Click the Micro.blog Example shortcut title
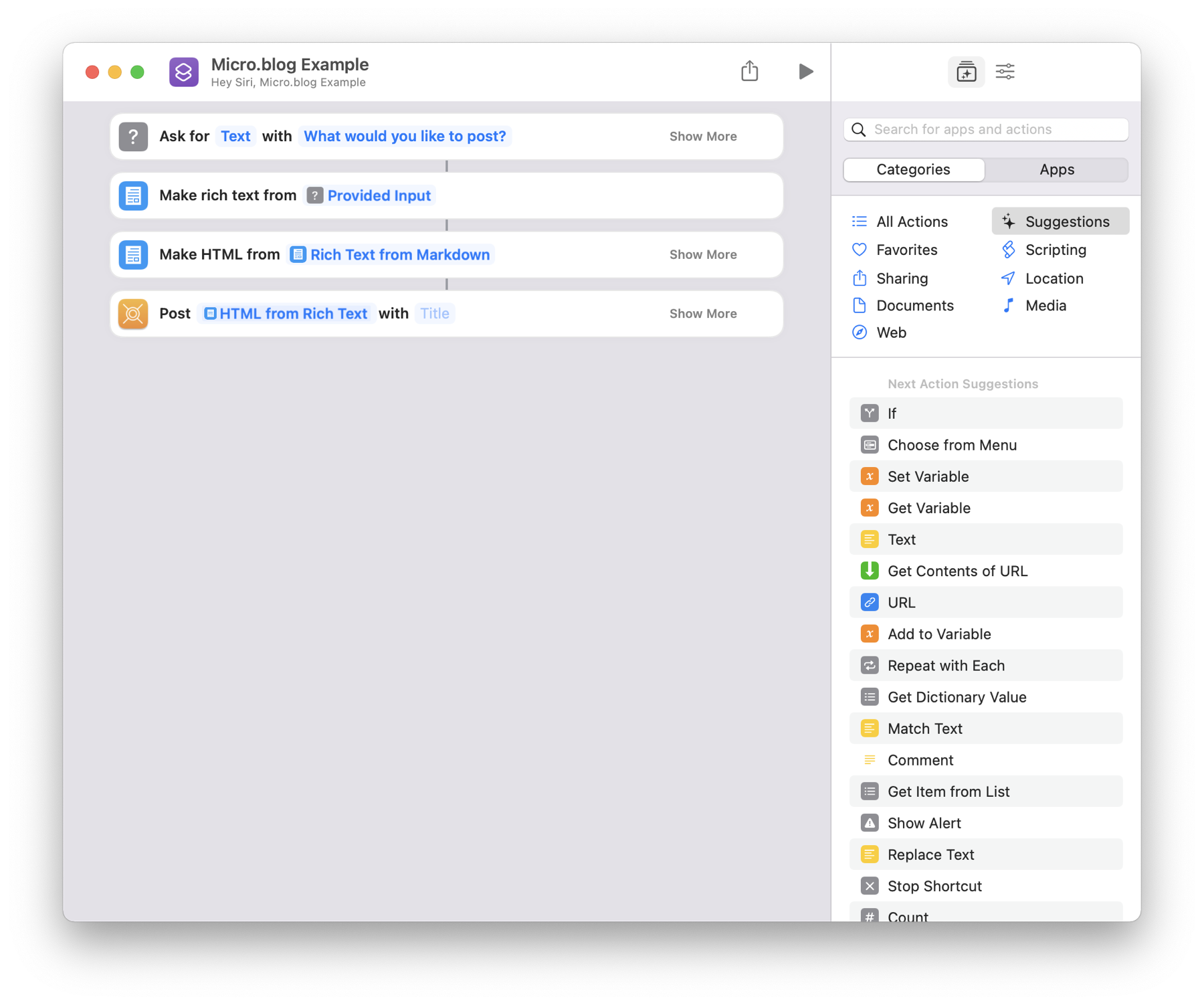 click(x=290, y=64)
